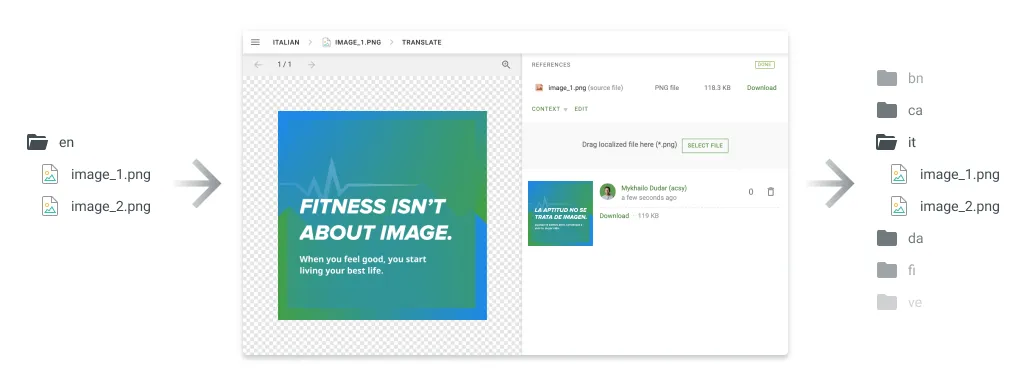The width and height of the screenshot is (1032, 380).
Task: Click the IMAGE_1.PNG breadcrumb
Action: point(351,42)
